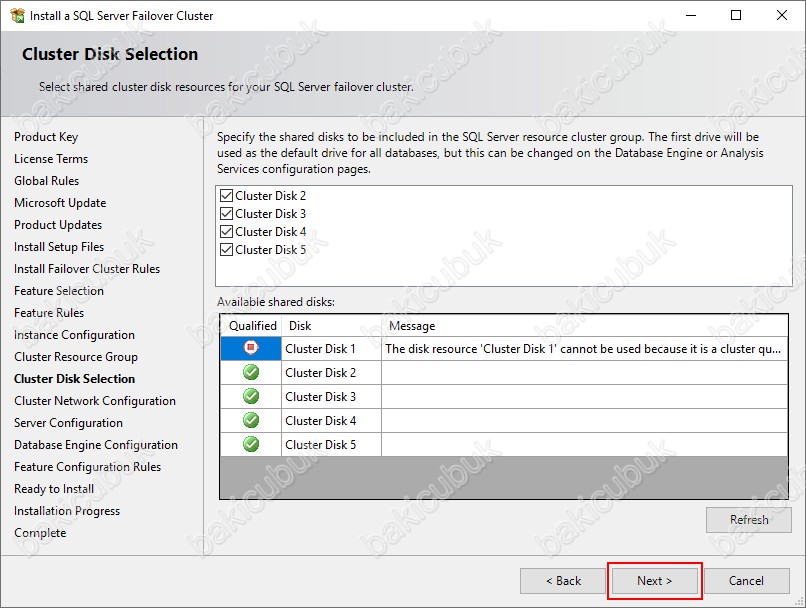Select the Cluster Disk 1 error message cell
The width and height of the screenshot is (806, 608).
(x=584, y=349)
